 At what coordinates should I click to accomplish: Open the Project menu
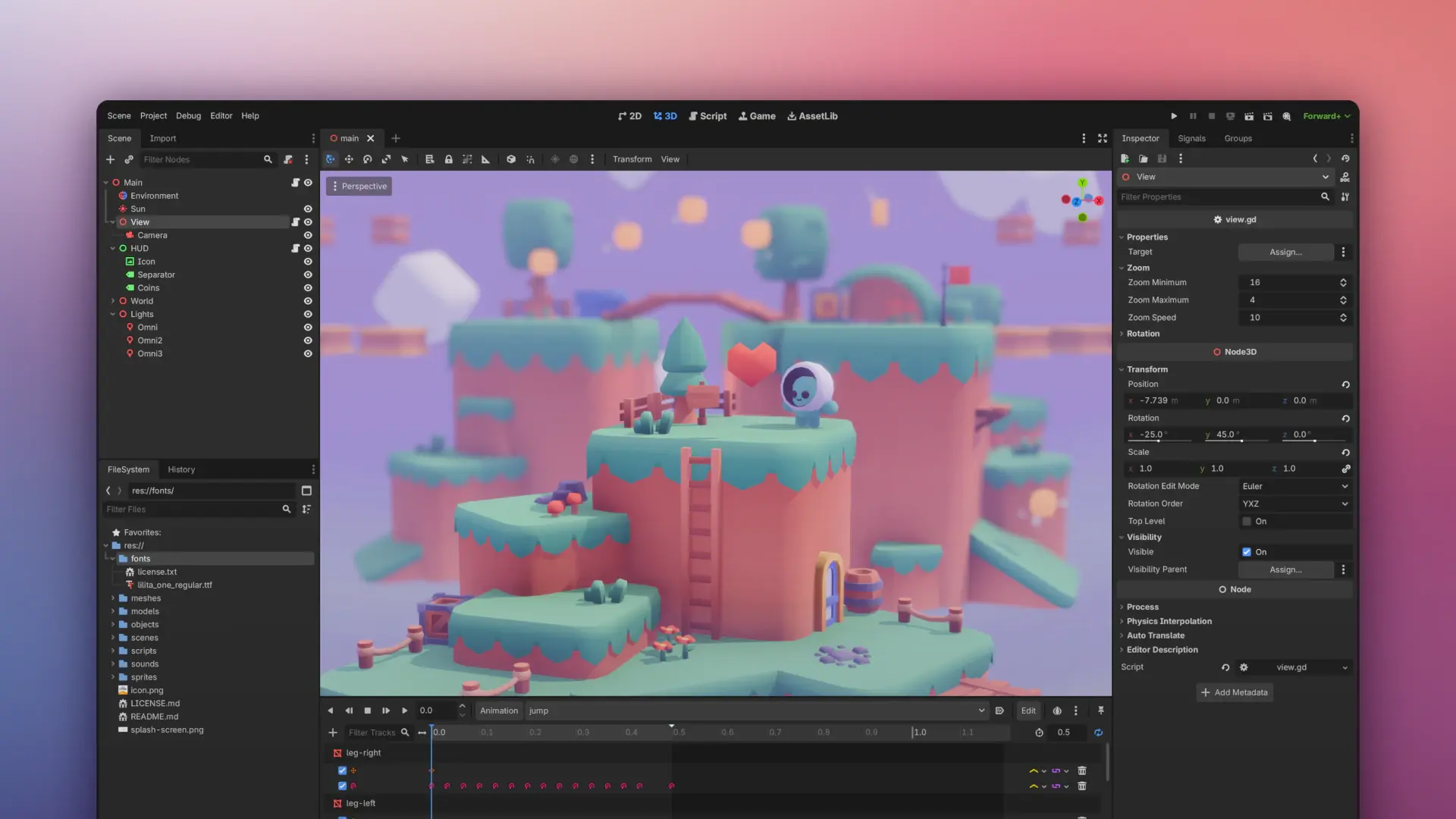click(x=153, y=115)
